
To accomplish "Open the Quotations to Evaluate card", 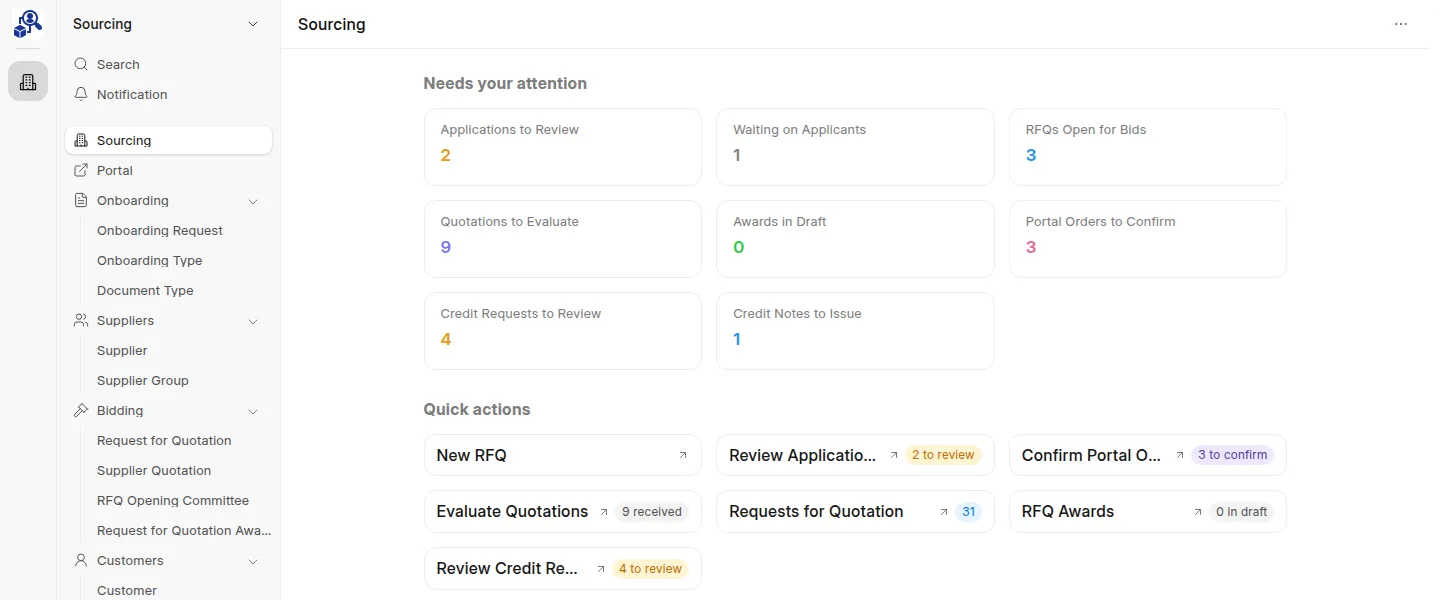I will point(563,239).
